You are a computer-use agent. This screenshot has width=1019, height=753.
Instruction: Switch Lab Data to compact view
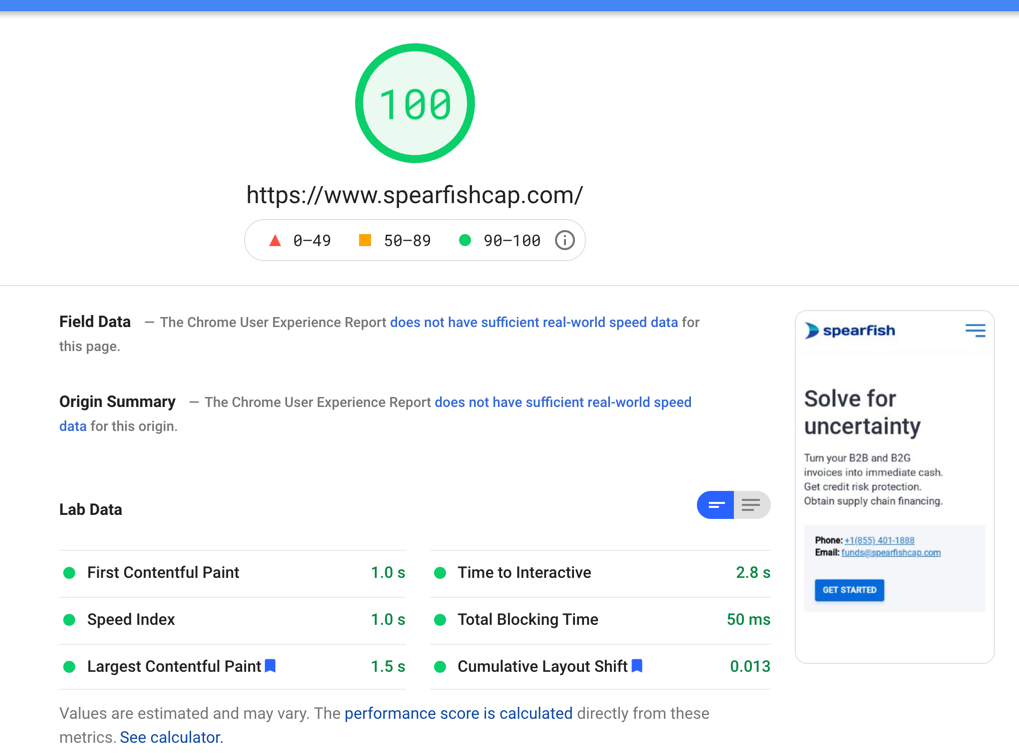[716, 505]
